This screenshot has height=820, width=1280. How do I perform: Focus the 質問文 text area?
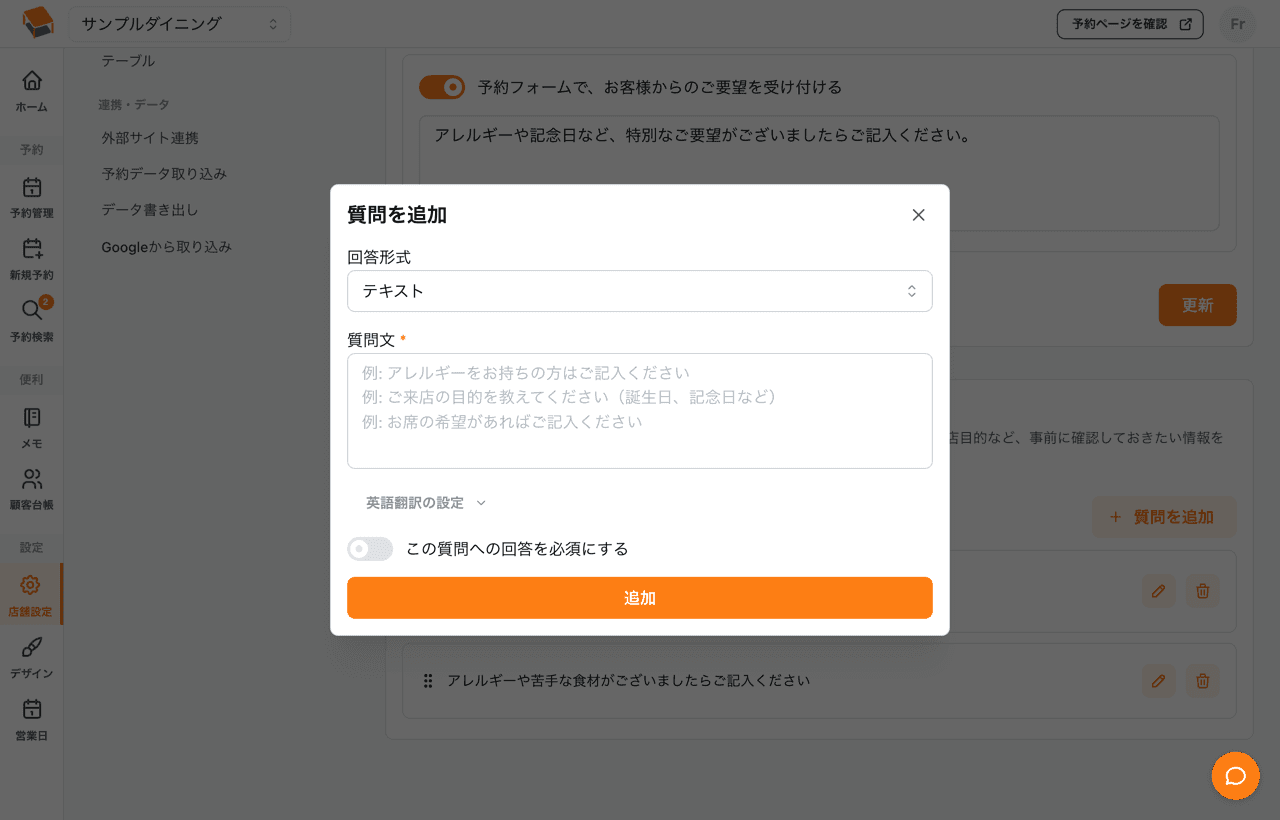click(640, 411)
